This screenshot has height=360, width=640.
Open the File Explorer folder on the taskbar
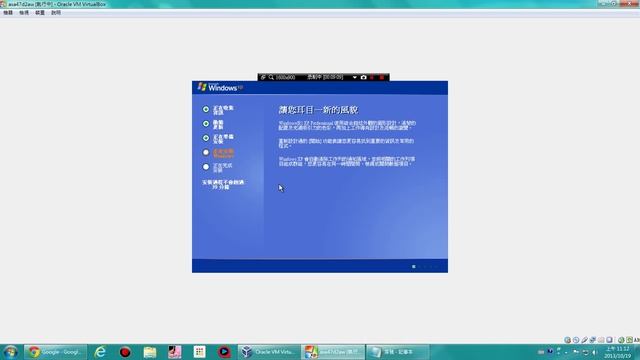coord(150,352)
